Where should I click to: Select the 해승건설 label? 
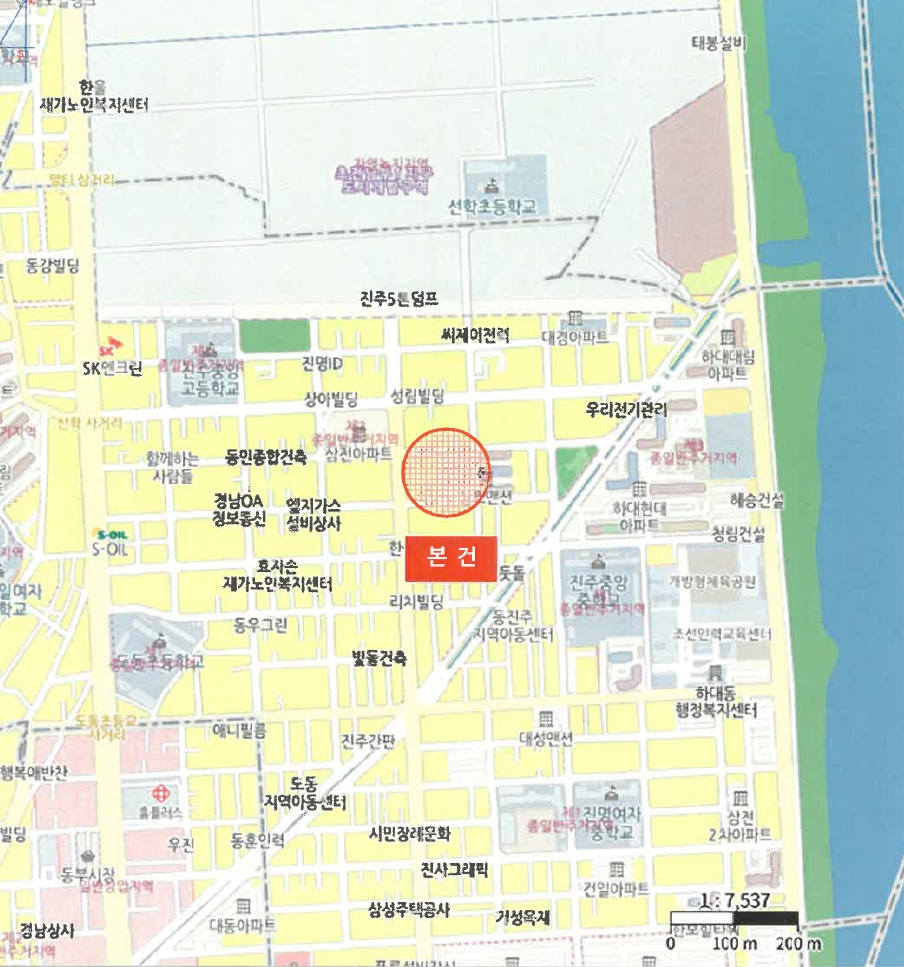(757, 500)
